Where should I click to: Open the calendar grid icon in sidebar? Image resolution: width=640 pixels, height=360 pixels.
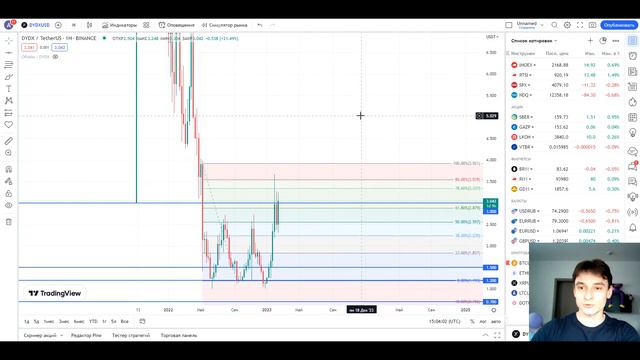pos(632,117)
